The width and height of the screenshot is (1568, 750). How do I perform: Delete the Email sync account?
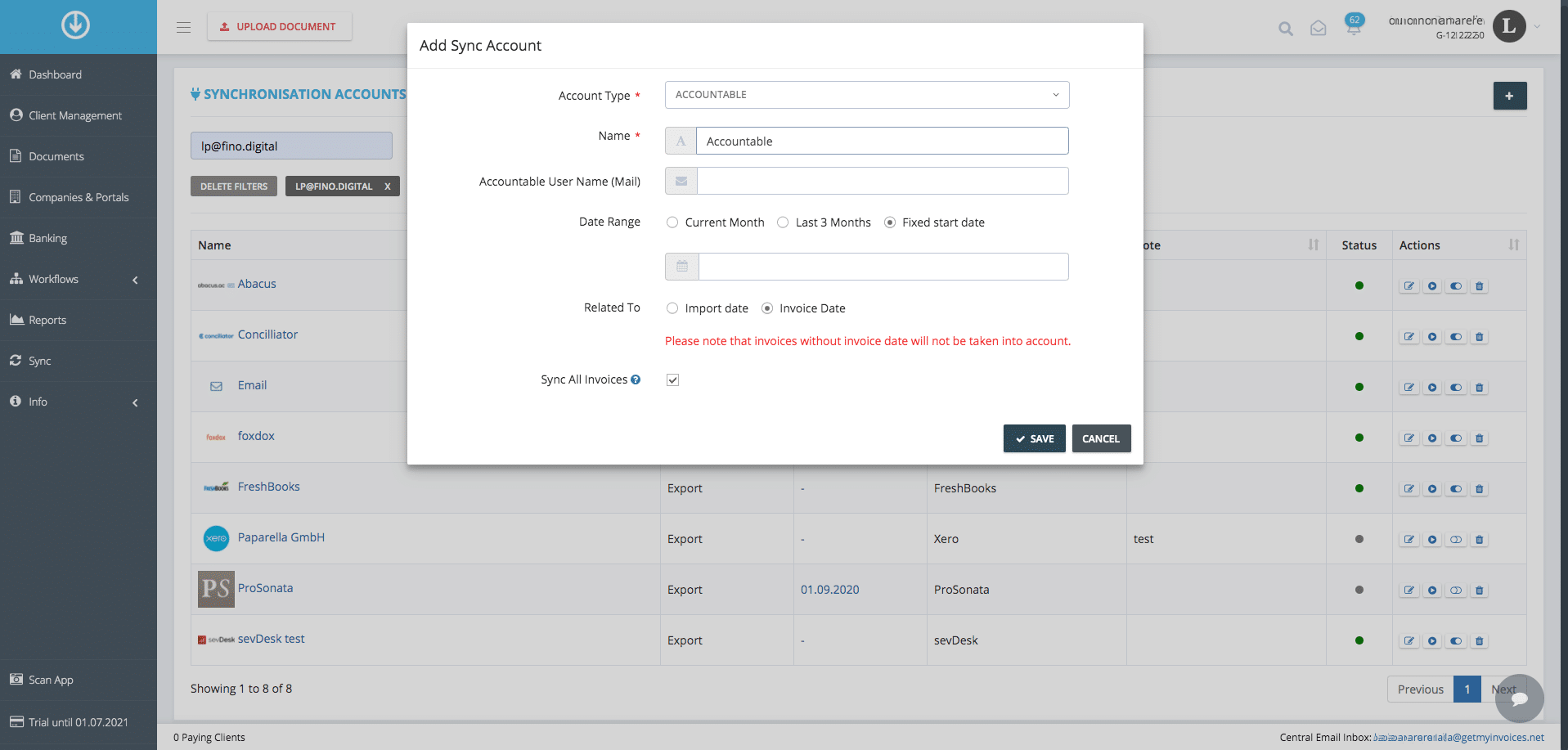click(x=1479, y=388)
